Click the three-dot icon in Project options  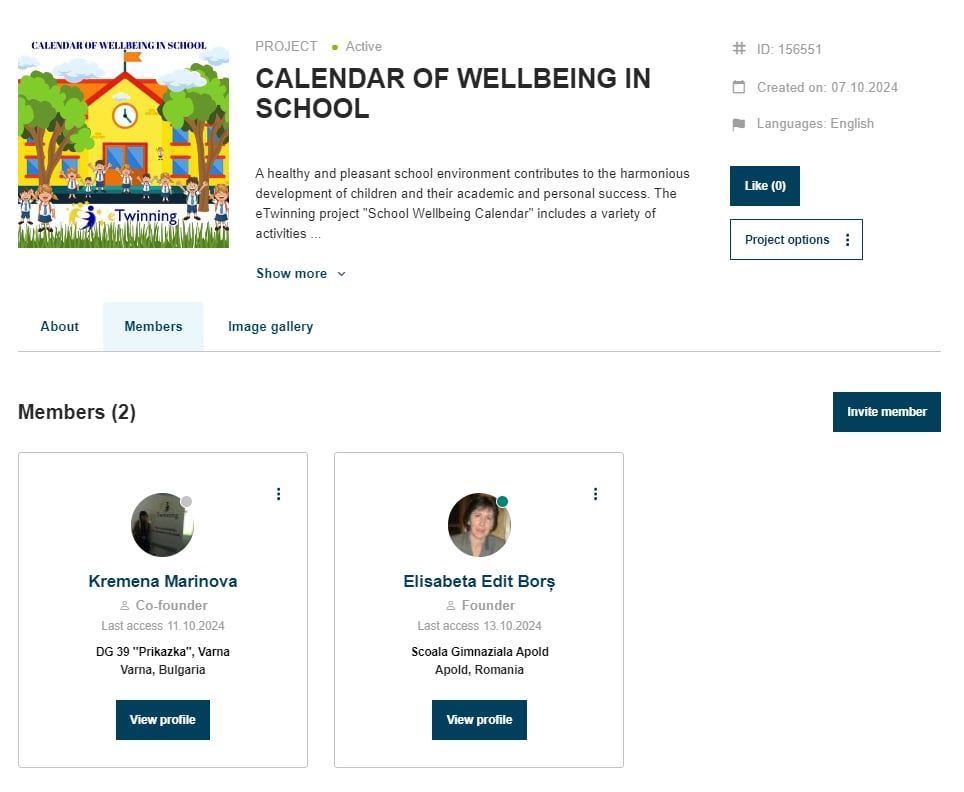coord(847,240)
